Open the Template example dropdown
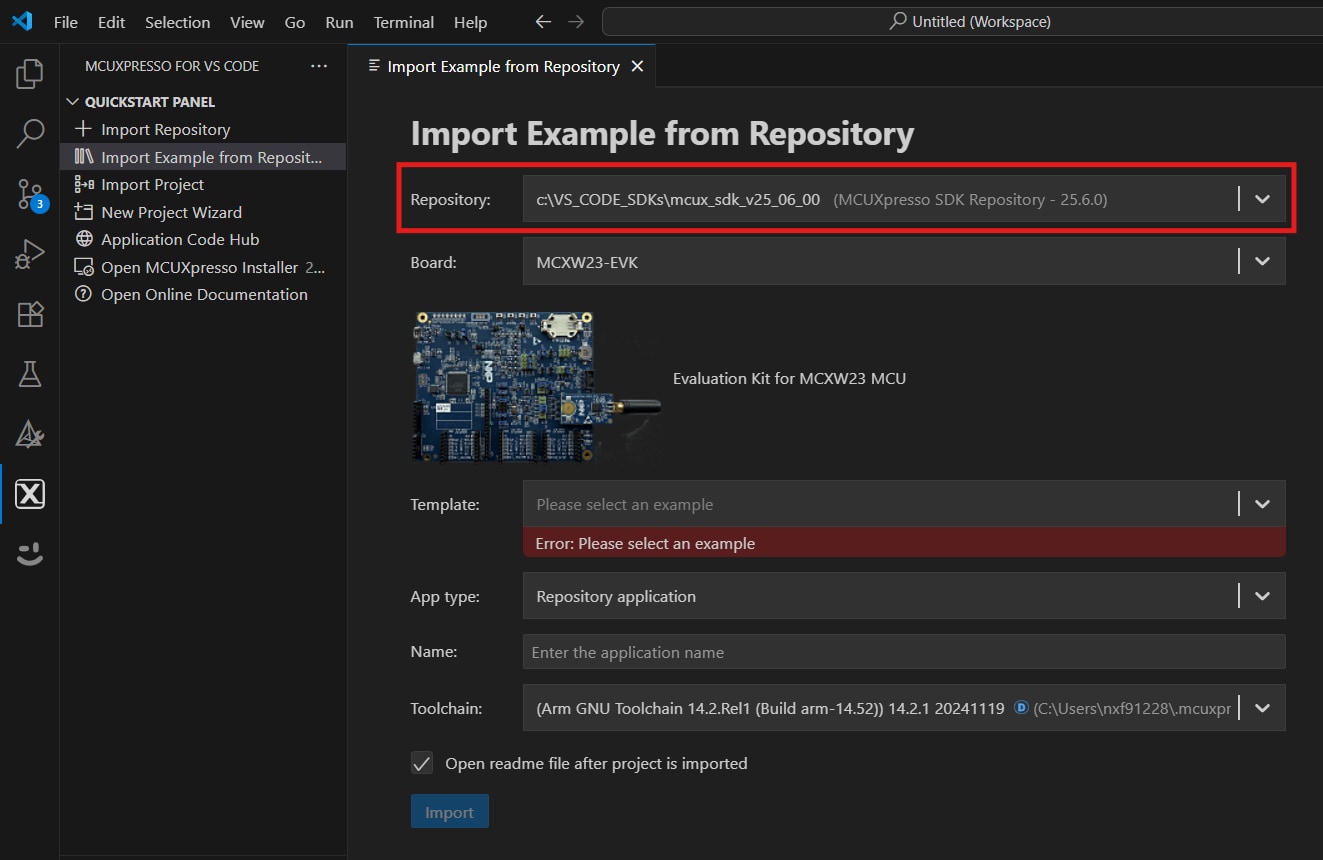This screenshot has width=1323, height=860. click(x=1262, y=505)
